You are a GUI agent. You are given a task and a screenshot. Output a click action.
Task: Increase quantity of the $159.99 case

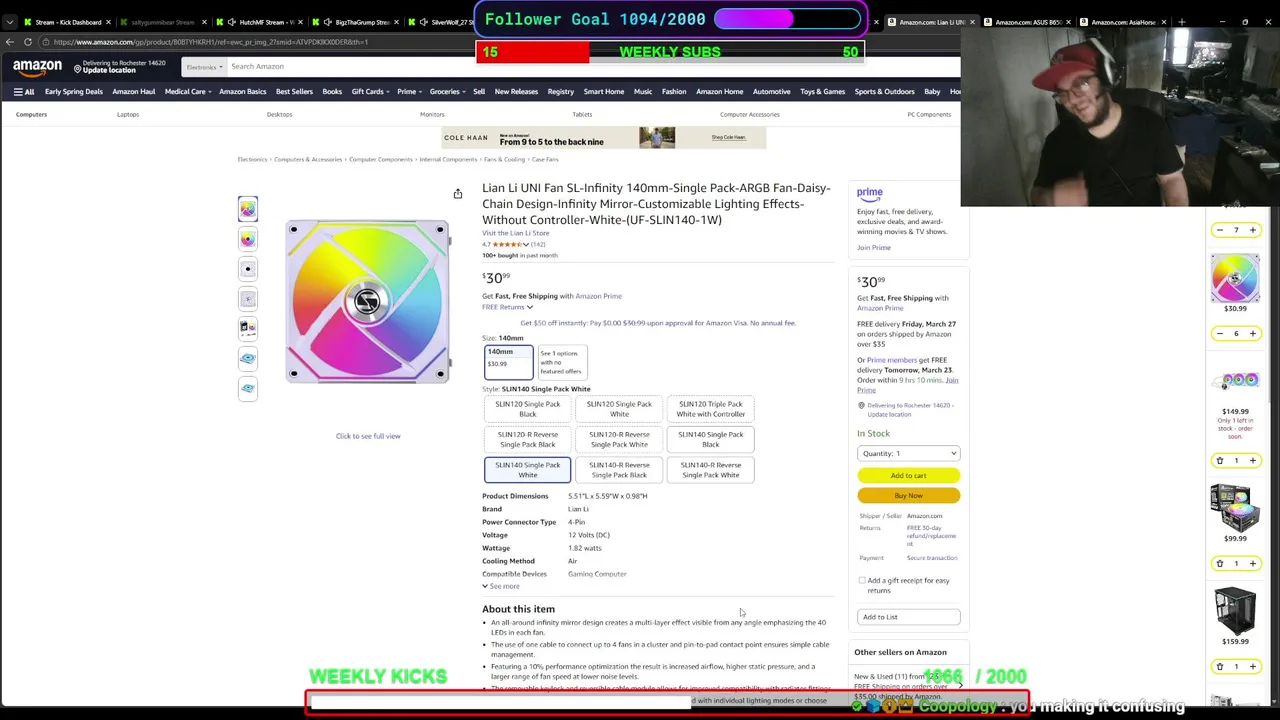(1252, 666)
